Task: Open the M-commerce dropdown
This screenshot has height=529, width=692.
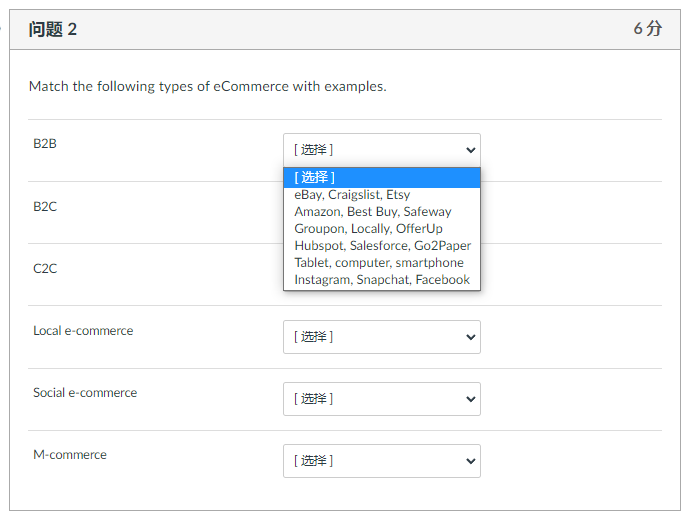Action: point(382,461)
